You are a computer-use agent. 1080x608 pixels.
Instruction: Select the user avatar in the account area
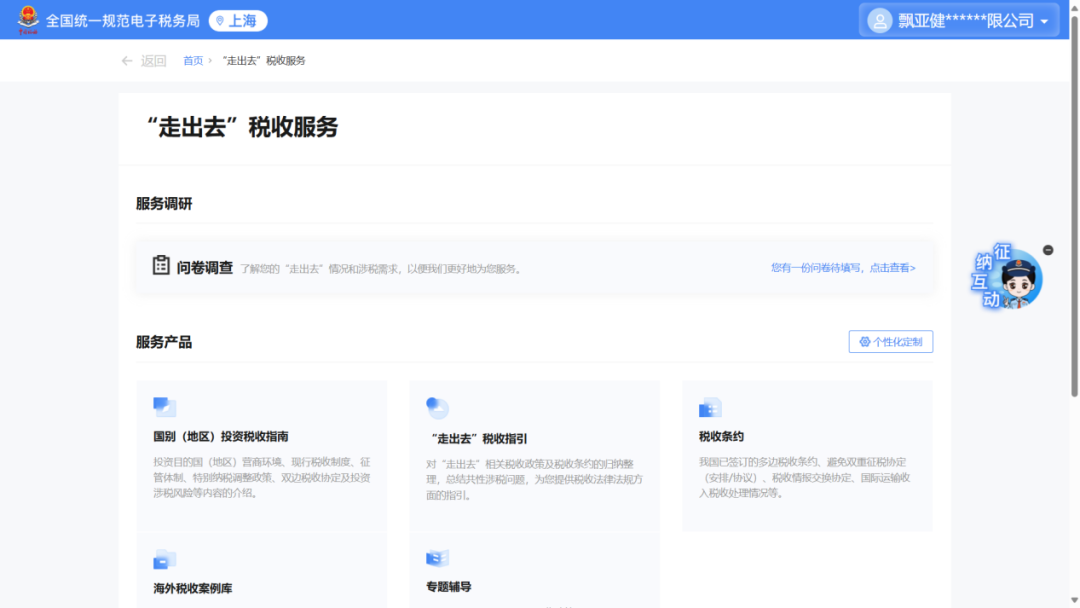click(878, 19)
